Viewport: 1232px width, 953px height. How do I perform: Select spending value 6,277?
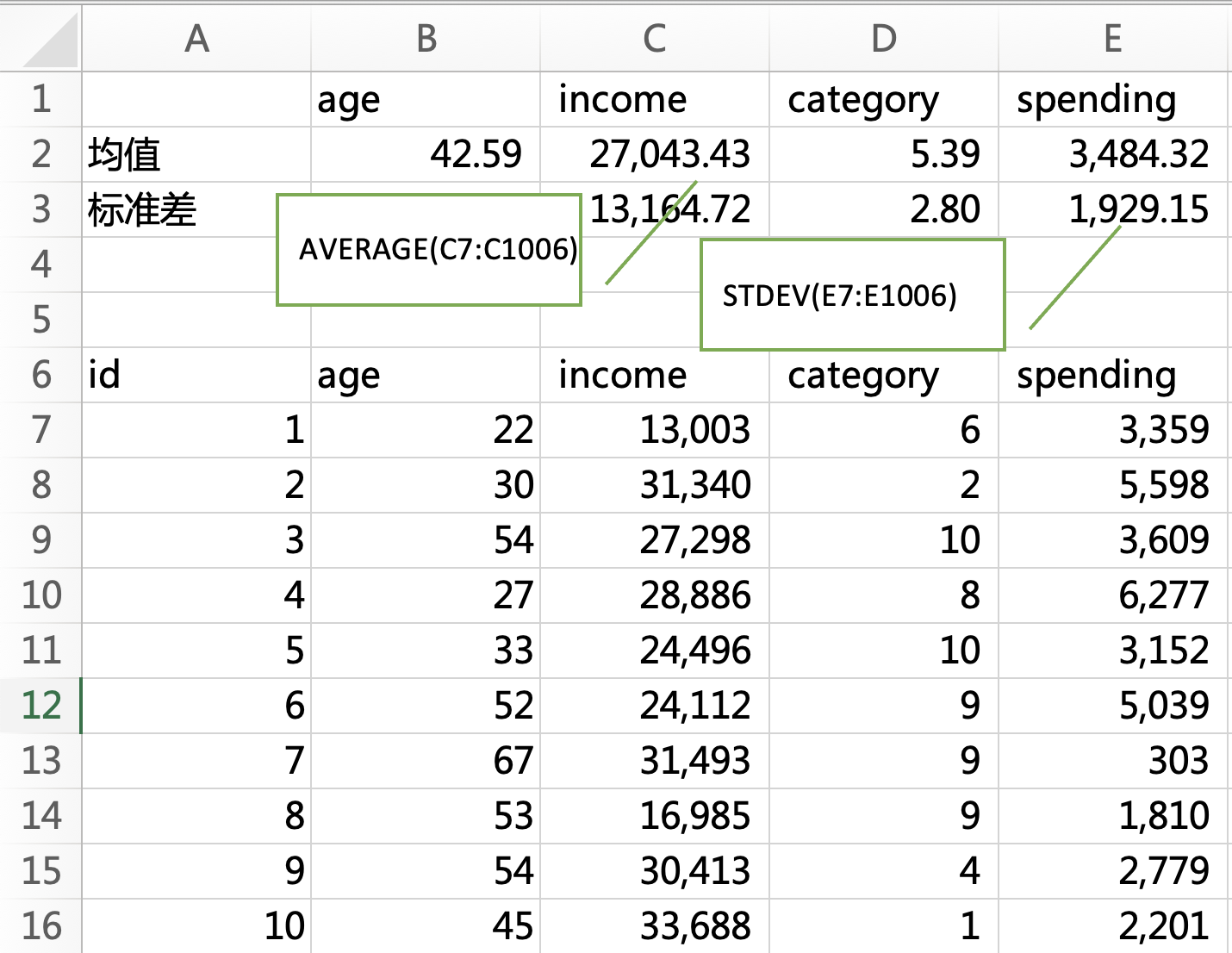pos(1113,595)
